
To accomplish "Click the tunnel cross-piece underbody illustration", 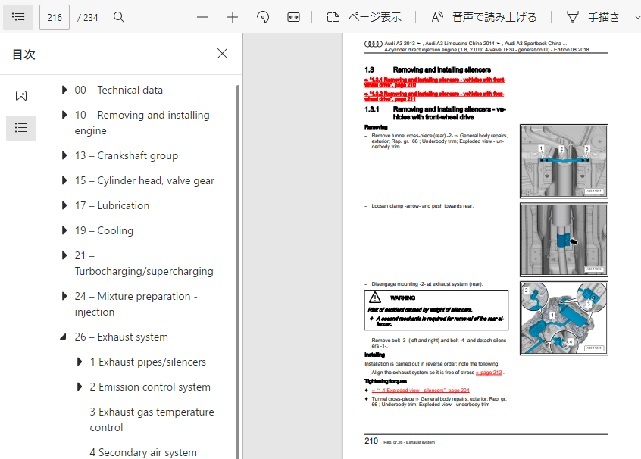I will pos(564,161).
